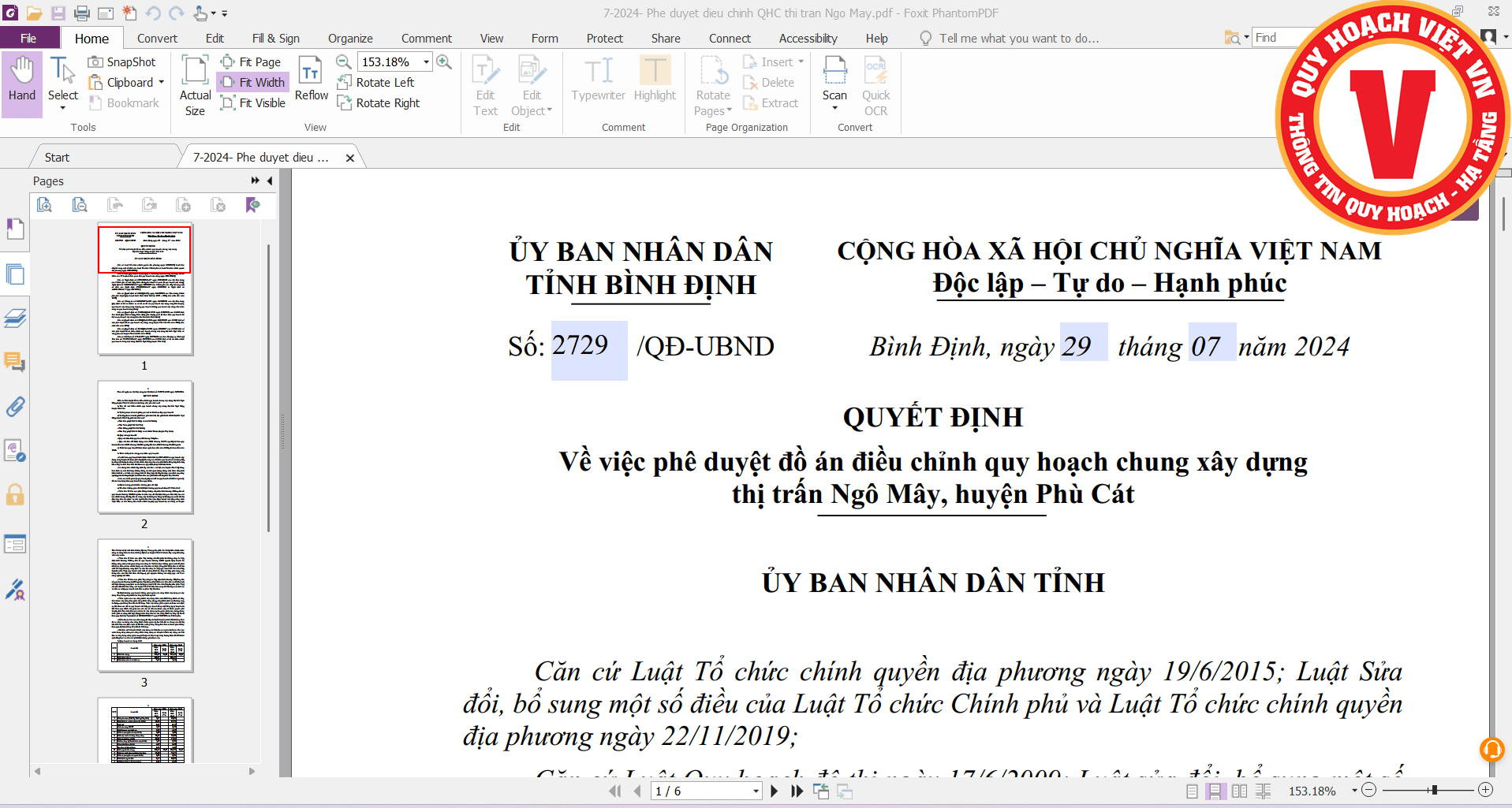The height and width of the screenshot is (808, 1512).
Task: Click the Reflow view icon
Action: click(311, 79)
